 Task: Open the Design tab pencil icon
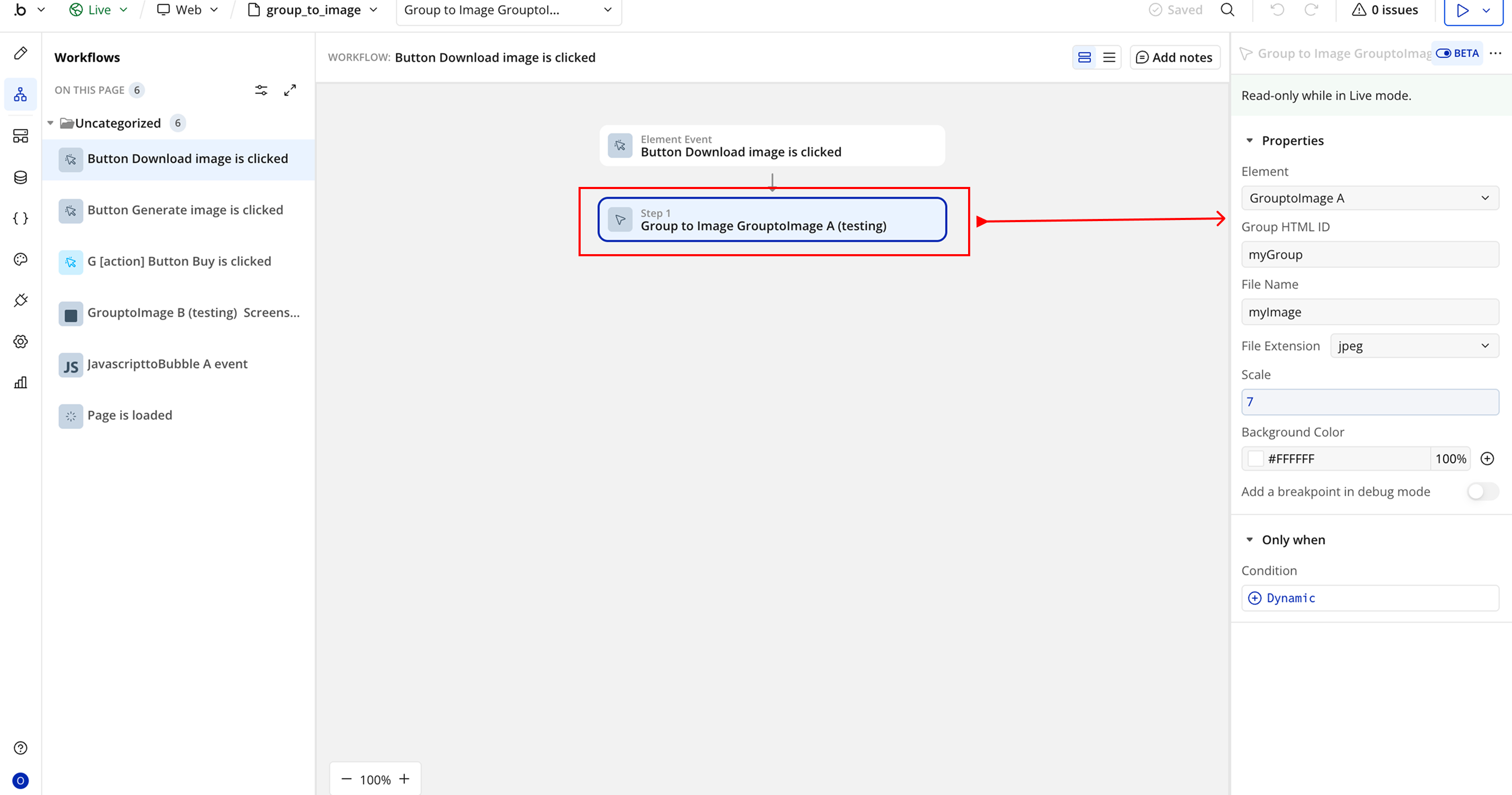tap(20, 54)
